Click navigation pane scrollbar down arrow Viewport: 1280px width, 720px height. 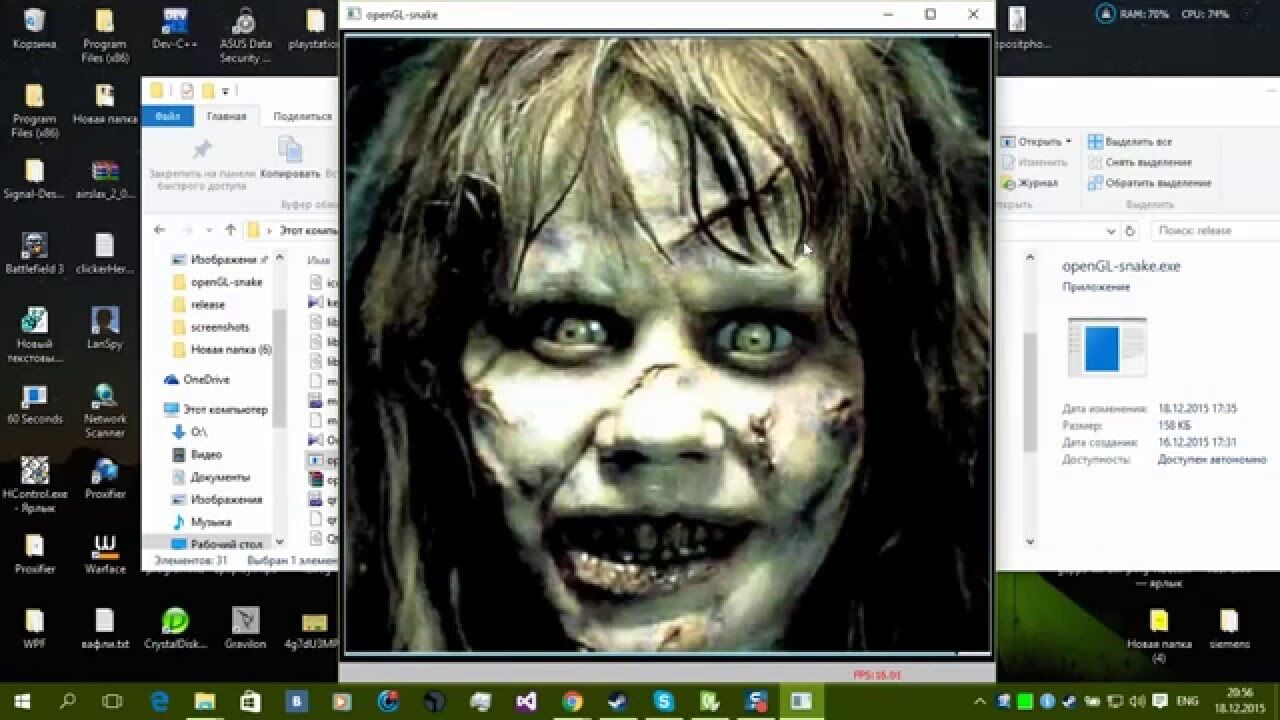point(280,540)
